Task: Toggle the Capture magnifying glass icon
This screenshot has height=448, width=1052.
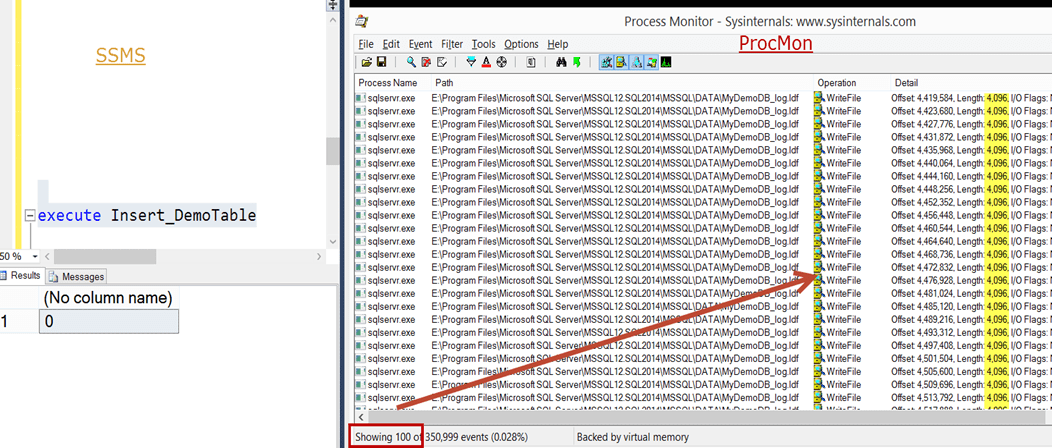Action: tap(411, 62)
